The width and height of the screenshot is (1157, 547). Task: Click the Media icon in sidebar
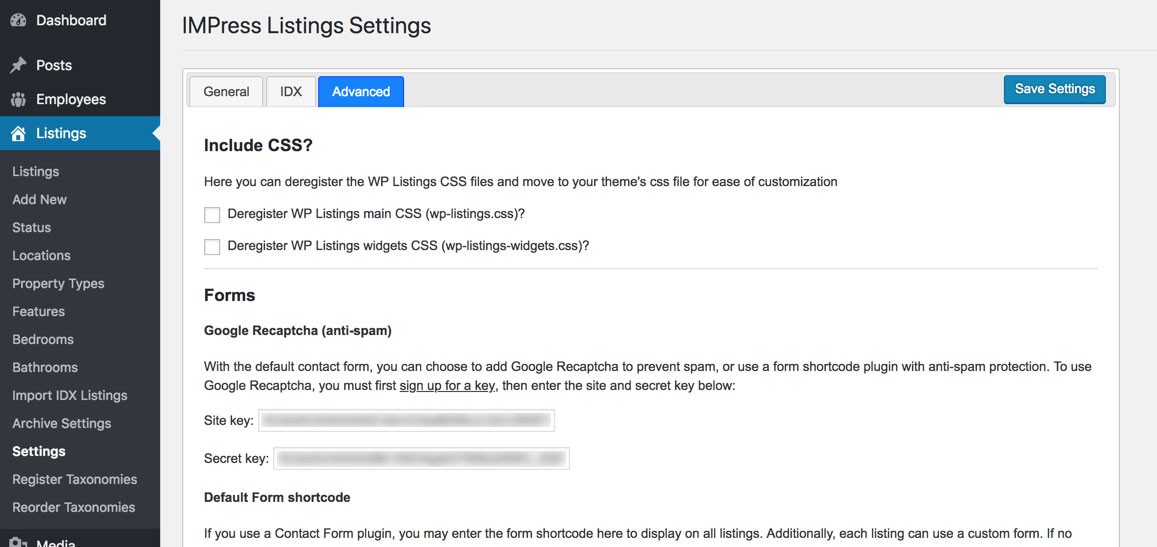click(18, 541)
